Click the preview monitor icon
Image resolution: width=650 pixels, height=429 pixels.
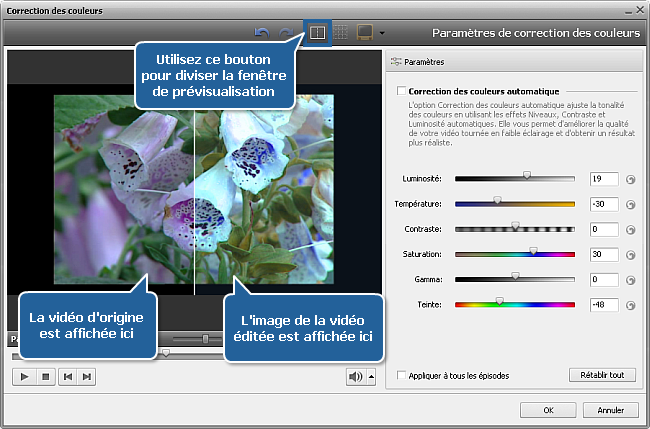point(366,33)
